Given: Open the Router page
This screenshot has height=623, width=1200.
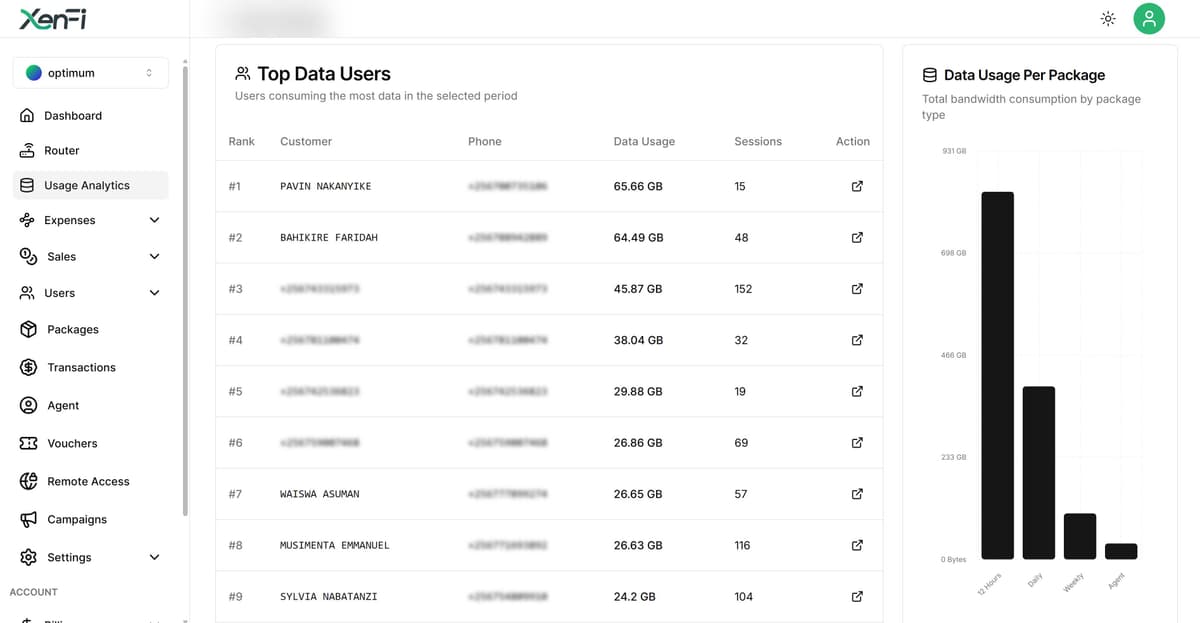Looking at the screenshot, I should coord(90,151).
